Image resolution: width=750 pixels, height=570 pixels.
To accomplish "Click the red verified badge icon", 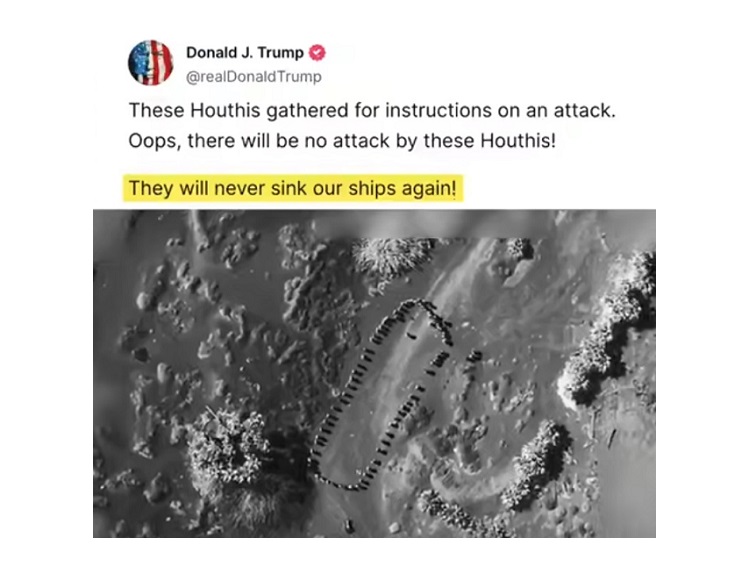I will (317, 53).
